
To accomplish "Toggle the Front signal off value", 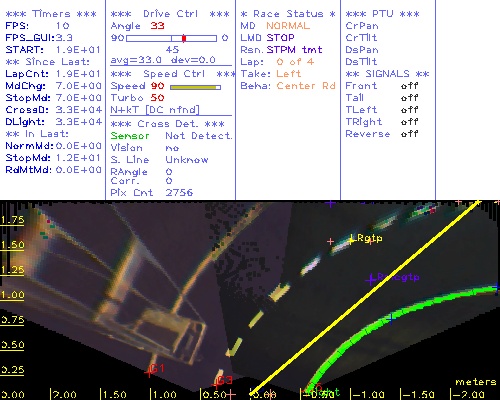I will coord(409,86).
